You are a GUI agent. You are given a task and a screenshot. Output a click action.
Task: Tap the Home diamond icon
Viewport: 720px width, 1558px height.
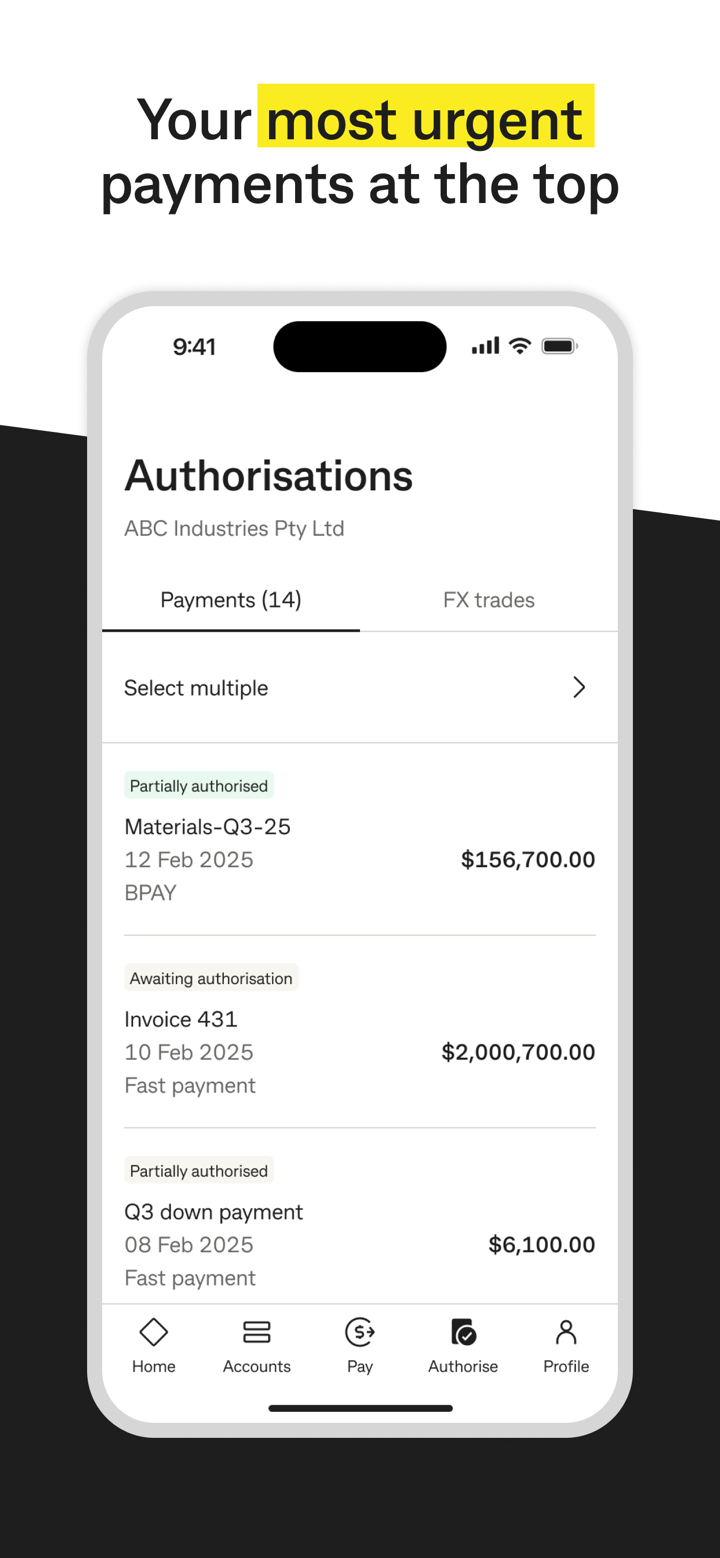point(153,1333)
